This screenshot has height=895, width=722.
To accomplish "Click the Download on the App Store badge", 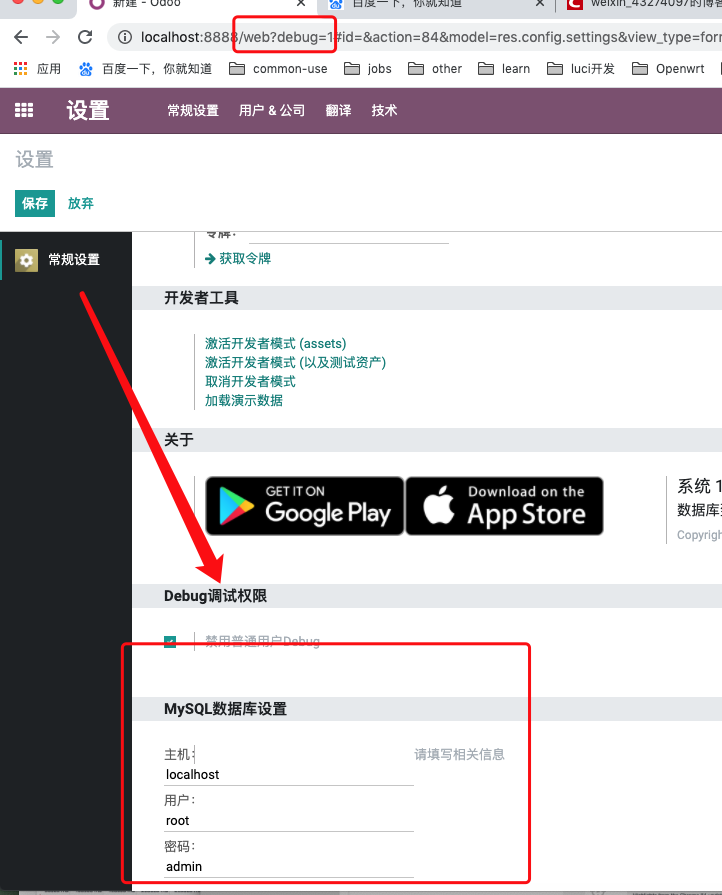I will point(505,506).
